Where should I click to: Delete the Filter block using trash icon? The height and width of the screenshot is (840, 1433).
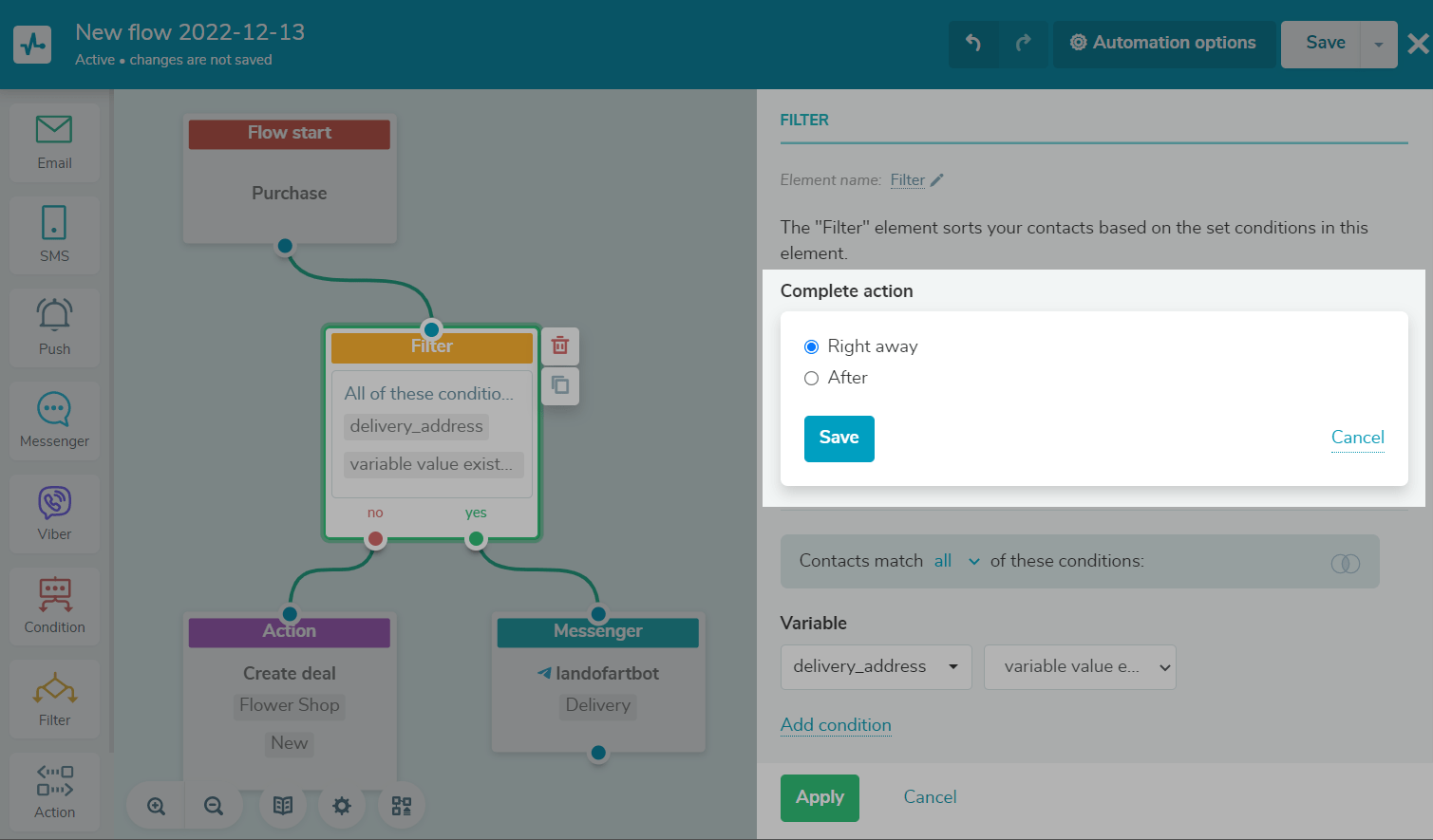point(560,345)
